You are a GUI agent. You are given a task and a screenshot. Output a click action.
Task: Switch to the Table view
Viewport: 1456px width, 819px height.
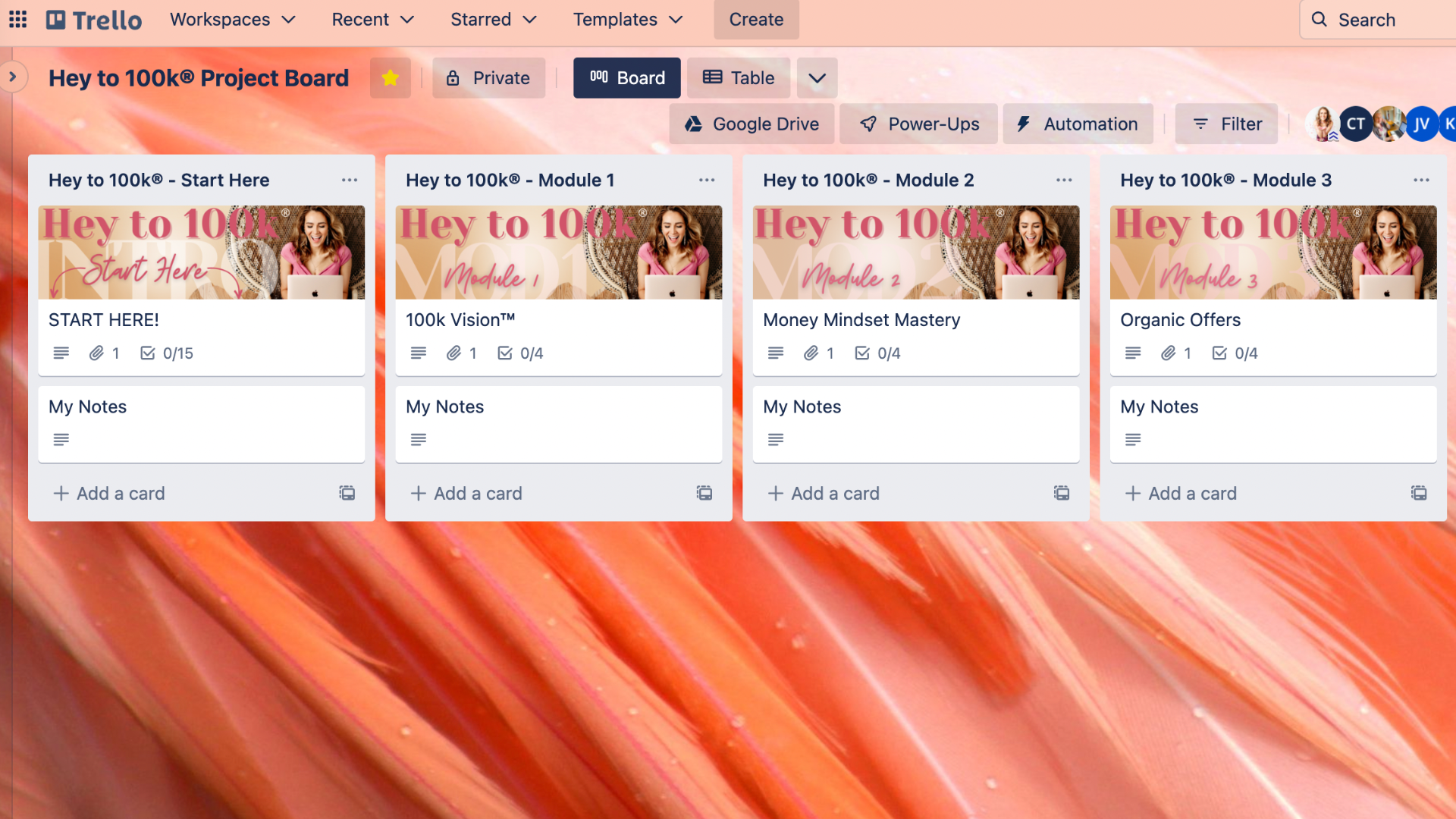click(738, 78)
